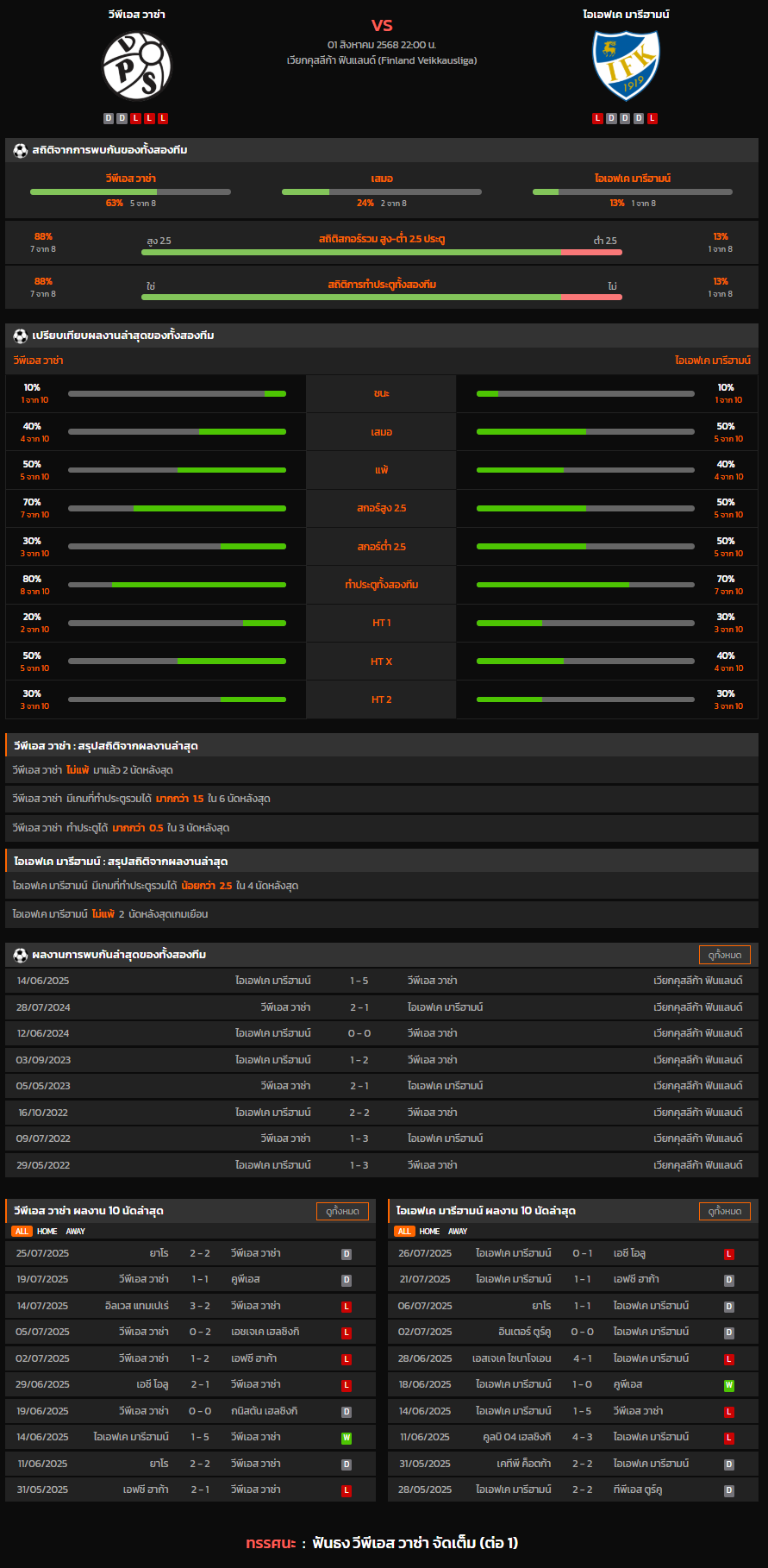Click the 28/07/2024 head-to-head 2-1 result row
The width and height of the screenshot is (768, 1568).
[382, 1007]
